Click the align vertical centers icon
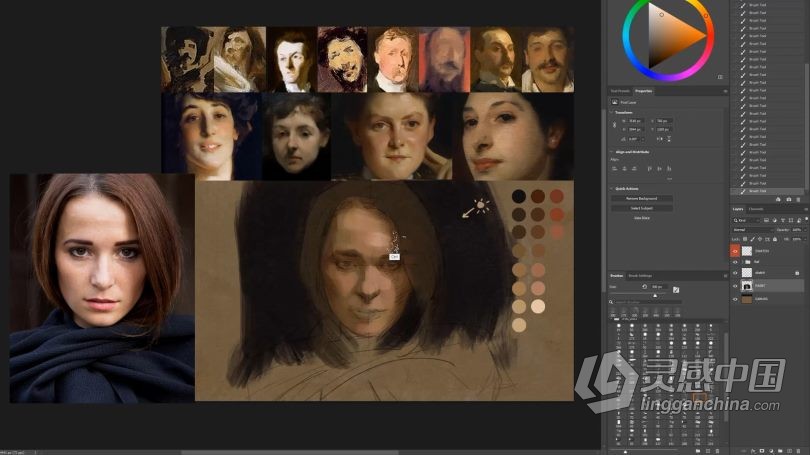Image resolution: width=810 pixels, height=455 pixels. [660, 169]
